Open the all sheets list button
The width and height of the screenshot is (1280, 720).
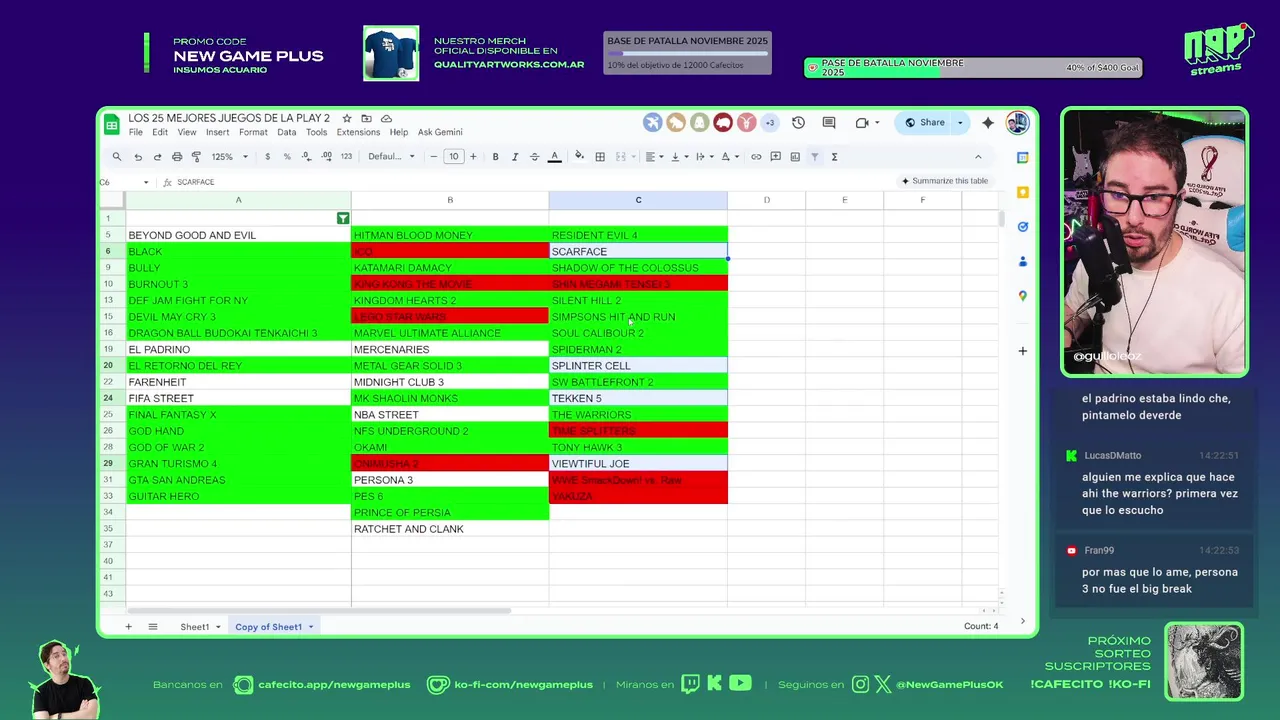coord(153,626)
